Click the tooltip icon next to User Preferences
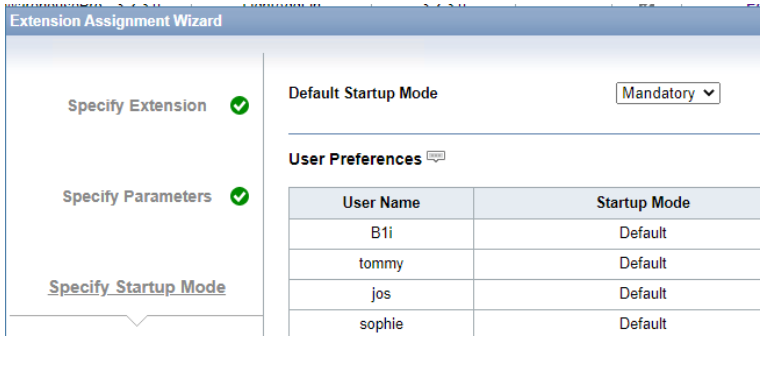The height and width of the screenshot is (366, 773). [436, 157]
